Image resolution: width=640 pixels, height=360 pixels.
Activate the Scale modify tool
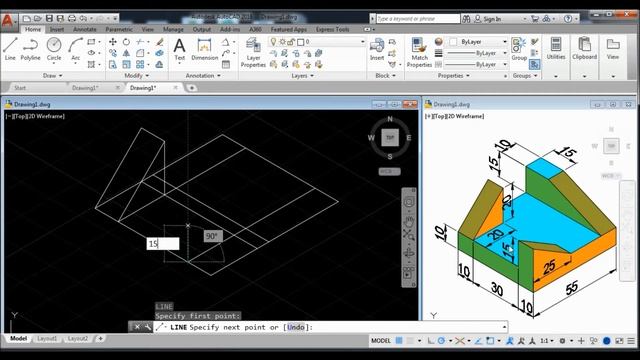click(x=127, y=64)
